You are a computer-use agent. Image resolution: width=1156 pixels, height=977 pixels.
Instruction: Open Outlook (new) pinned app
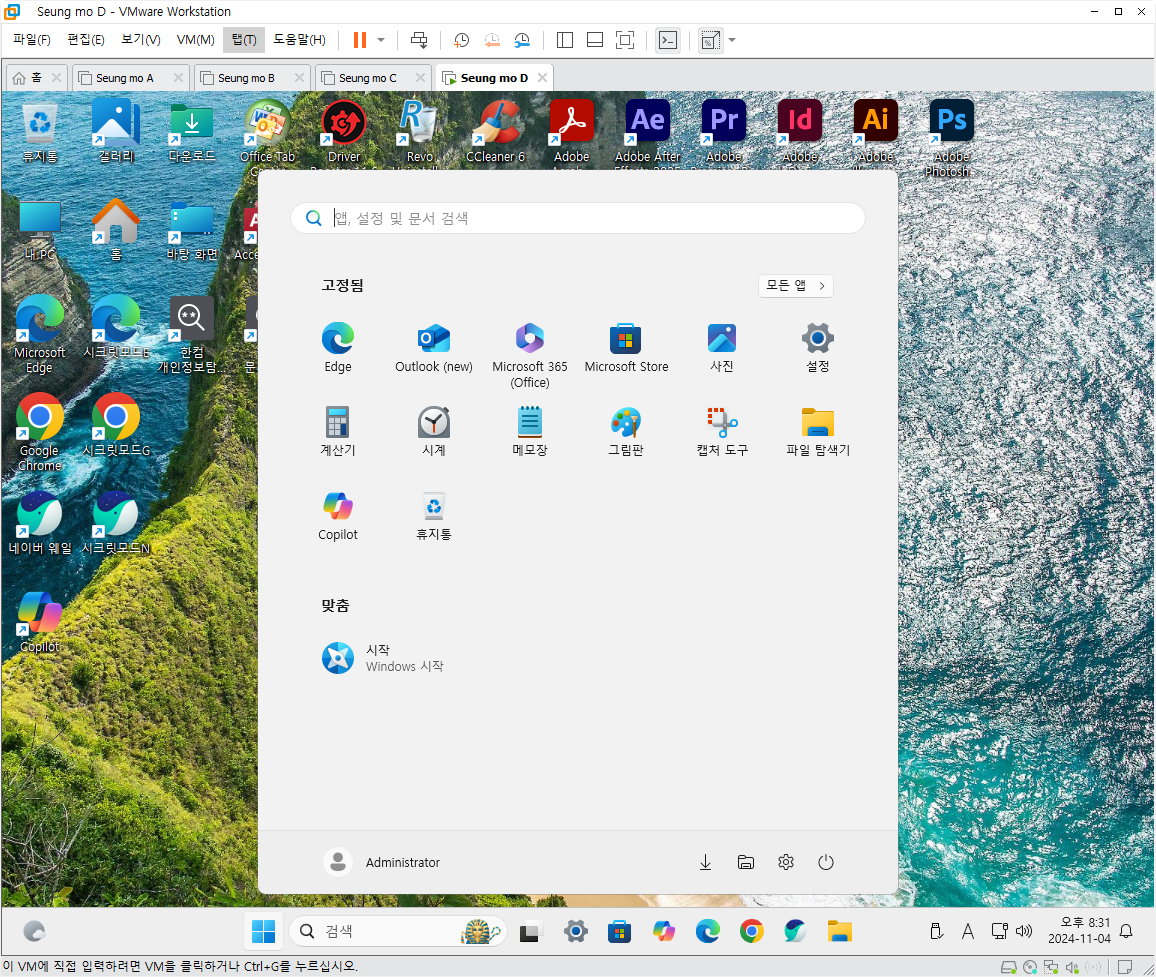[434, 348]
